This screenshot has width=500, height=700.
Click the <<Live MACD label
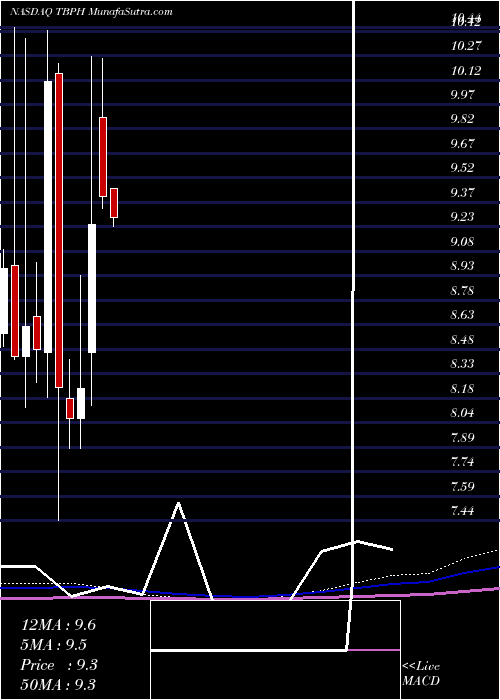(x=421, y=674)
